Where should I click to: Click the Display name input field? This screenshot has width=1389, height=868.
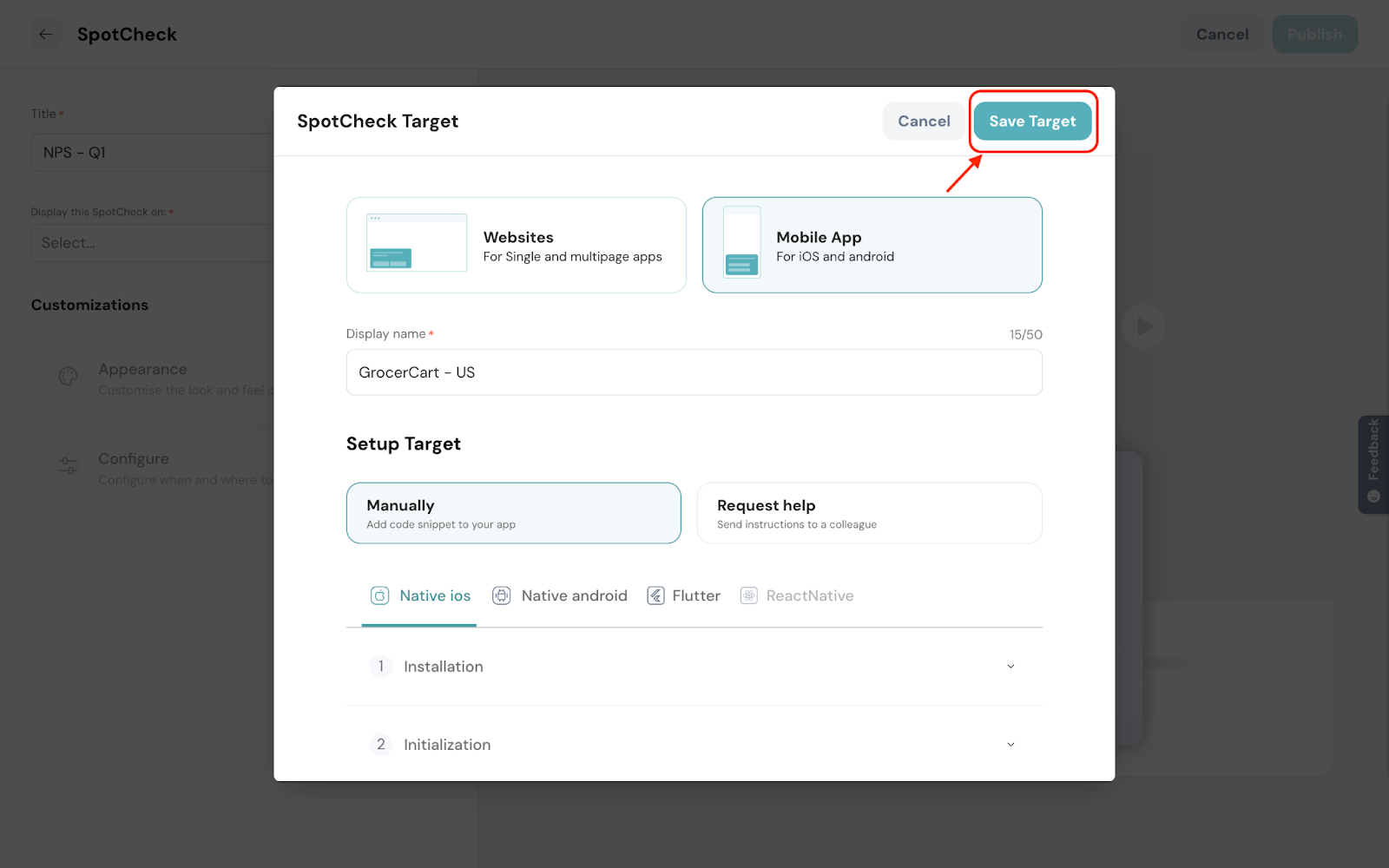694,372
